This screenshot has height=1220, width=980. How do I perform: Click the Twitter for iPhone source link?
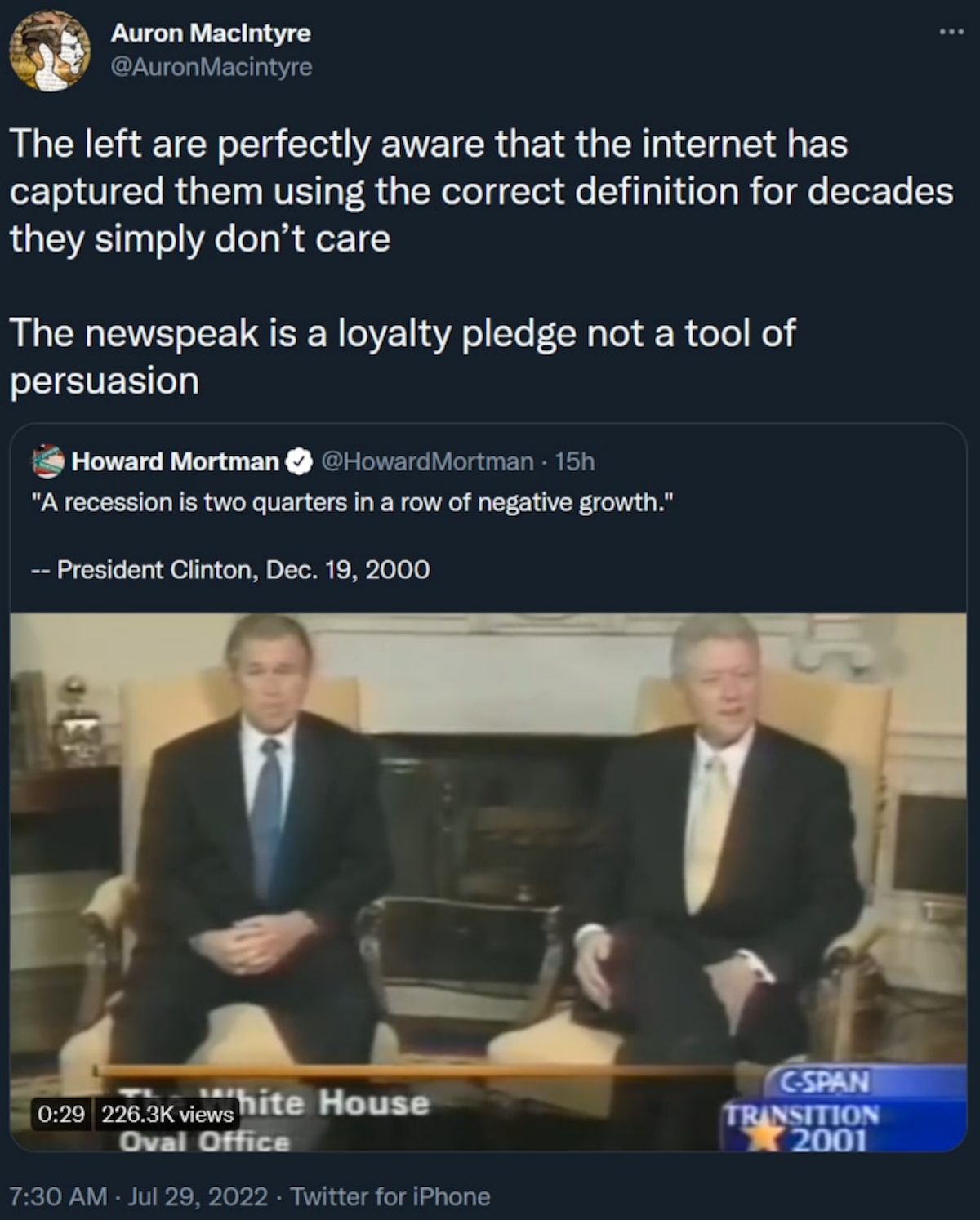point(390,1196)
